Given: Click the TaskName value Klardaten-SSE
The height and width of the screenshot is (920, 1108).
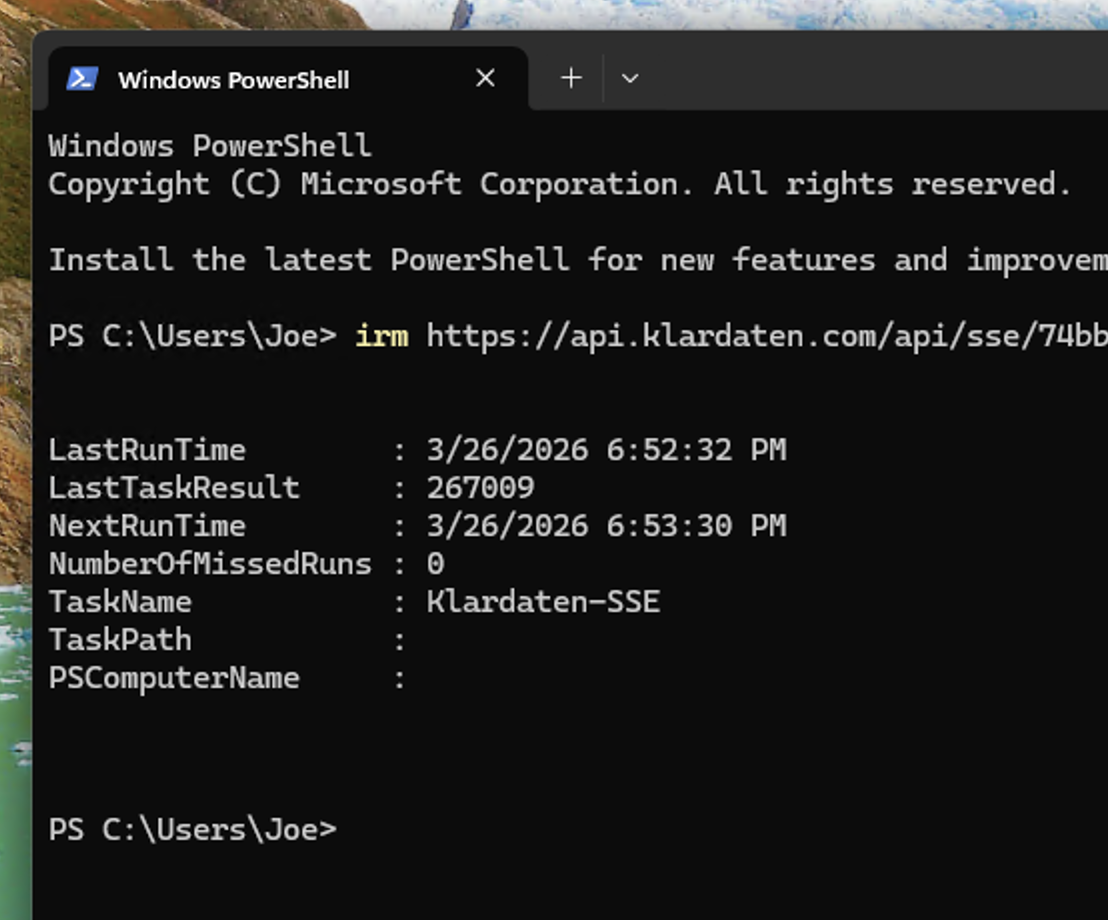Looking at the screenshot, I should pos(543,602).
